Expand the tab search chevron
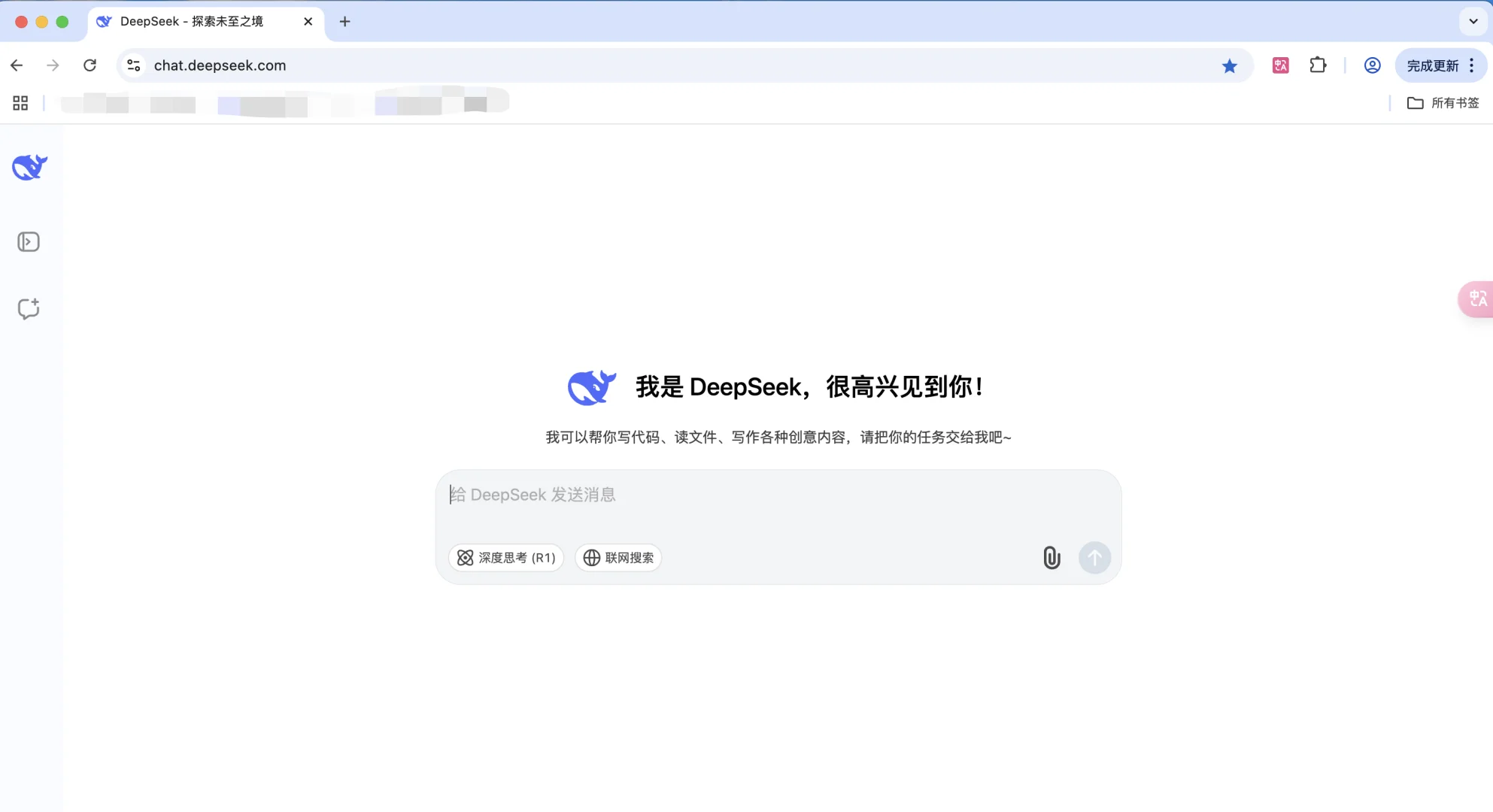Screen dimensions: 1493x812 1472,21
